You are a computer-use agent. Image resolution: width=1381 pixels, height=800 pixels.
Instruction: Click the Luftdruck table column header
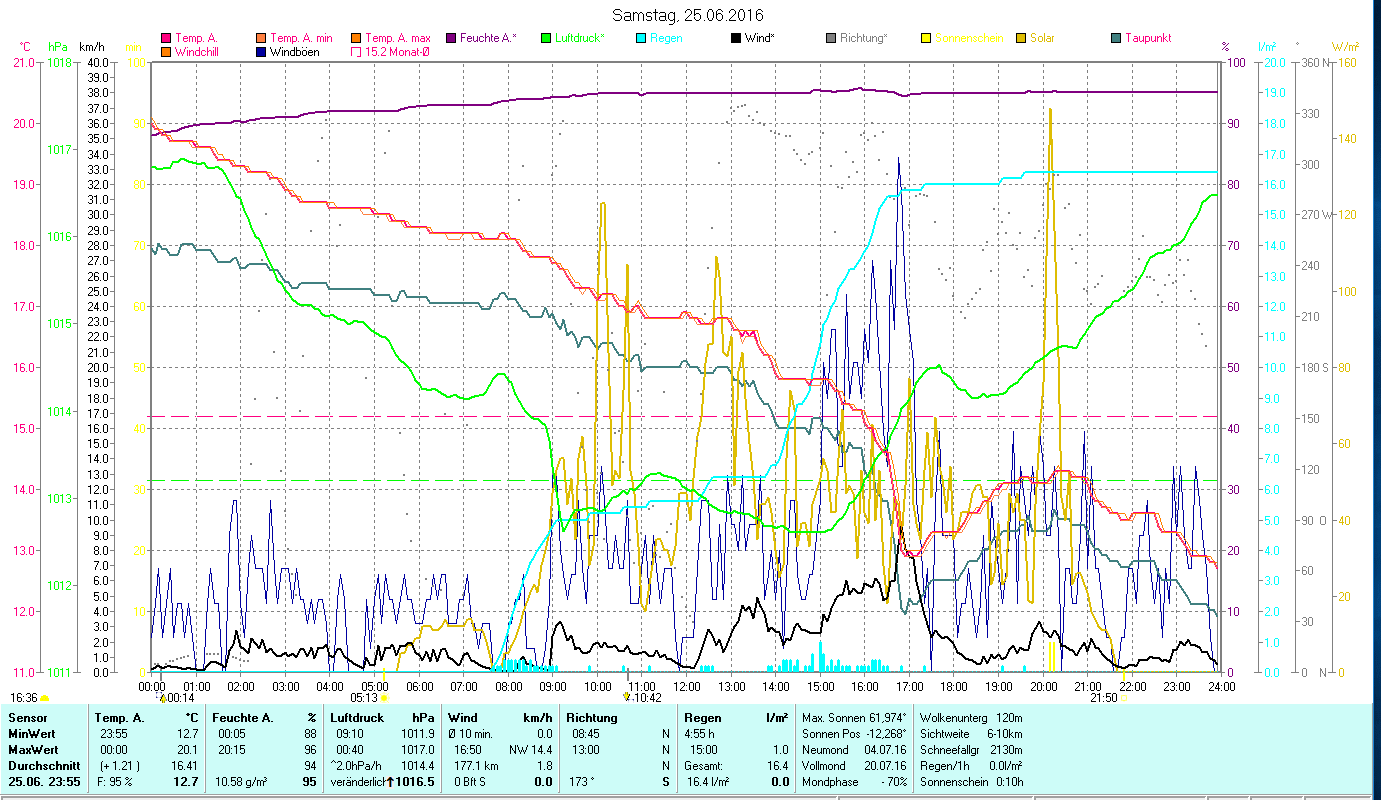[358, 718]
